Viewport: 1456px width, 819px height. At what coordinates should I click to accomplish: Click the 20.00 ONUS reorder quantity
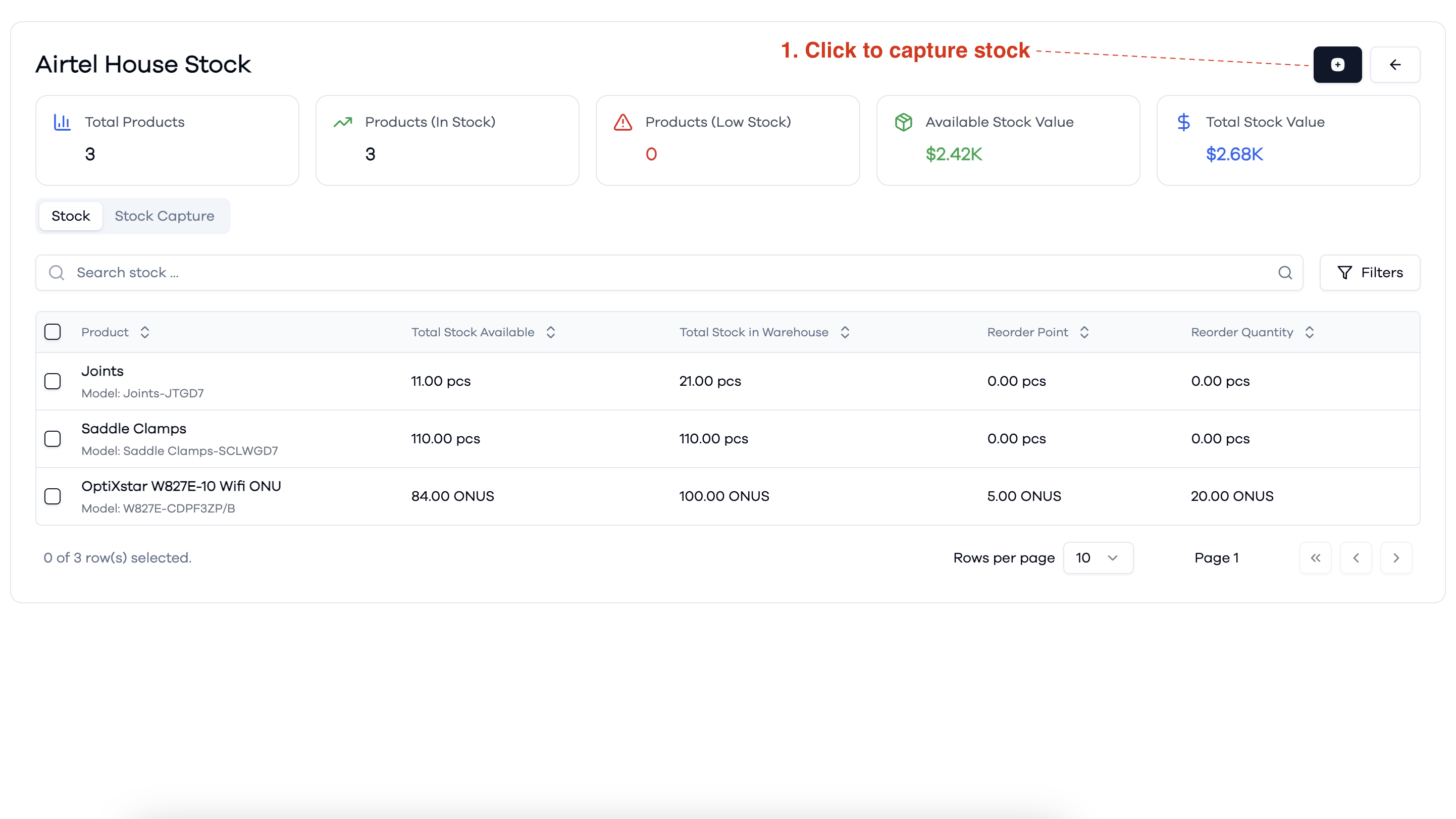coord(1232,496)
